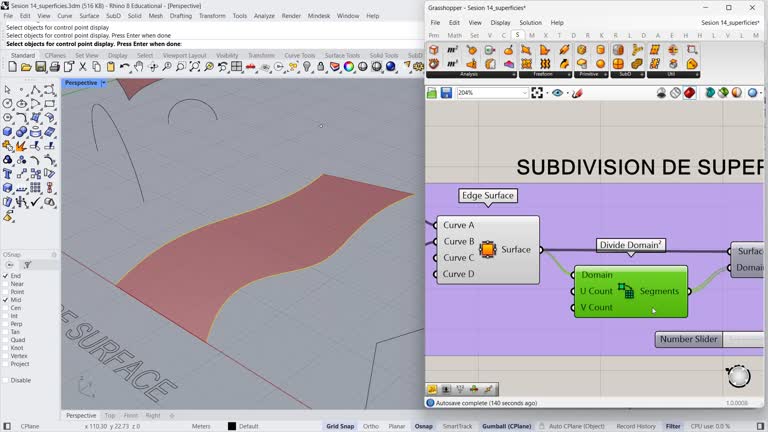Click the black check mark tool in sidebar
The height and width of the screenshot is (432, 768).
(x=35, y=202)
